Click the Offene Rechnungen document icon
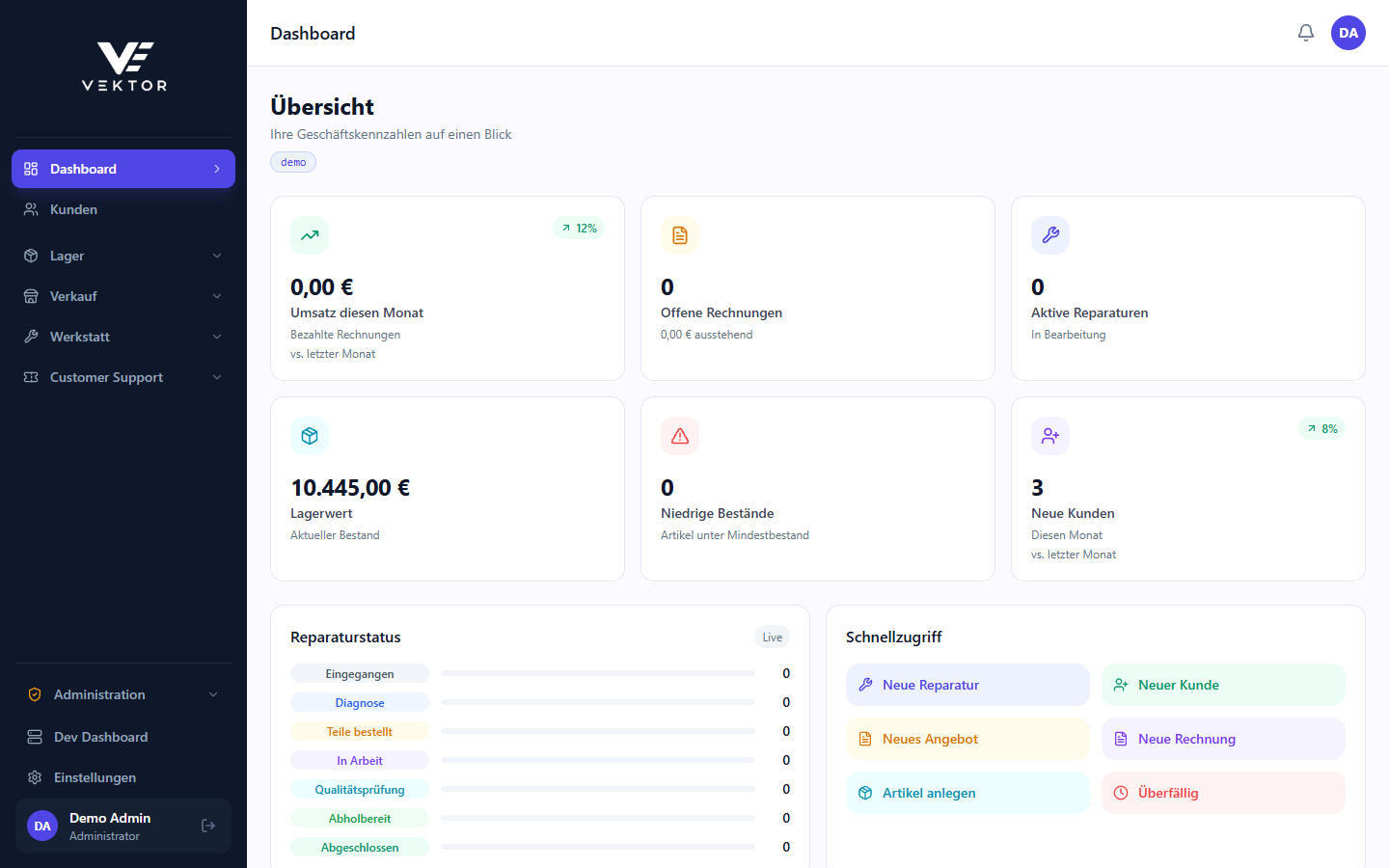The height and width of the screenshot is (868, 1389). pos(680,235)
